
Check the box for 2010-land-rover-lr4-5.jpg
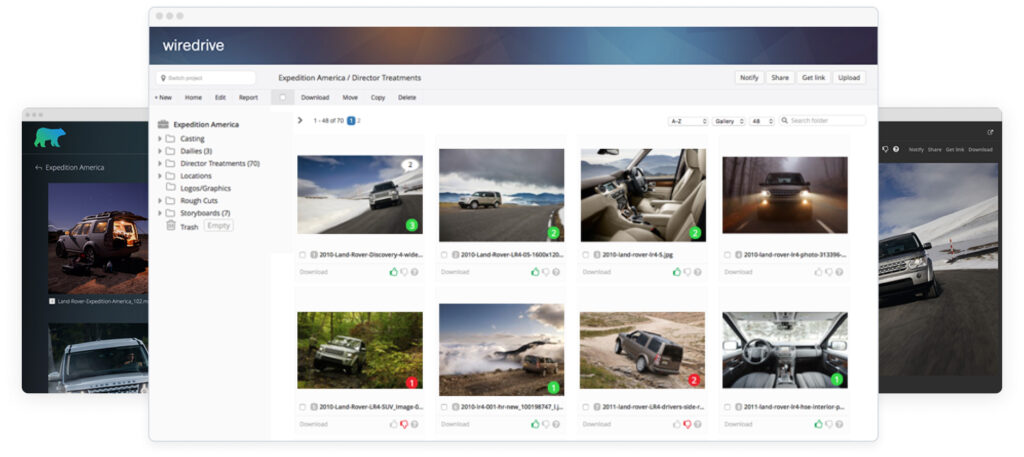(586, 255)
